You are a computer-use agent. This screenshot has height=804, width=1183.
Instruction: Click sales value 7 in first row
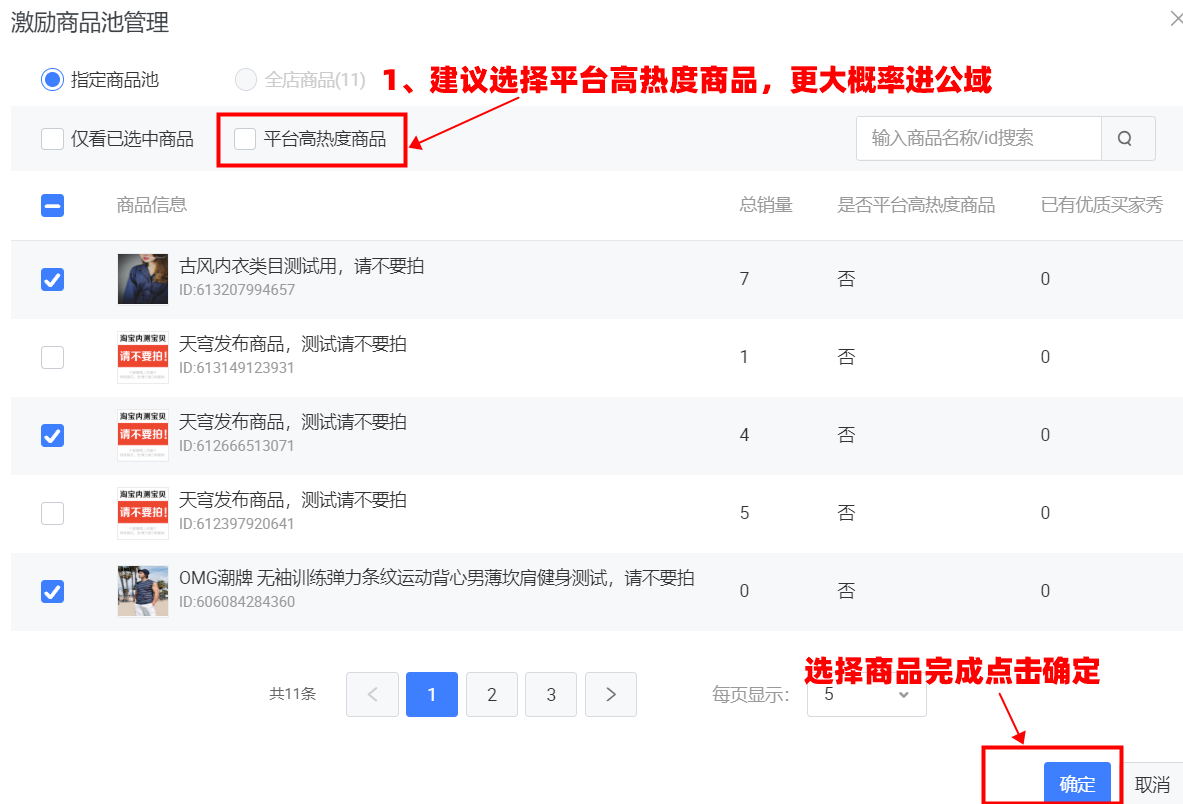click(x=745, y=279)
